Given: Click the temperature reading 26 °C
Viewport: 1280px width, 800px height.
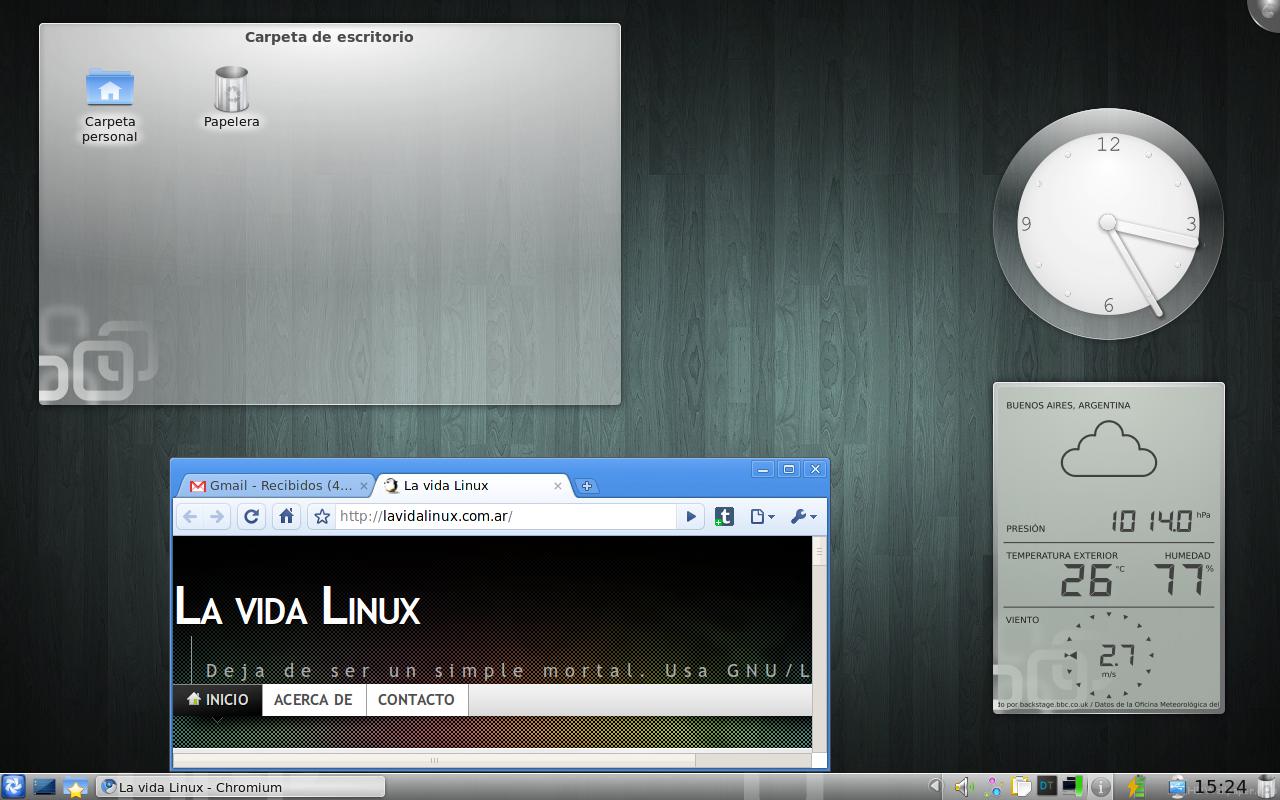Looking at the screenshot, I should pyautogui.click(x=1092, y=580).
